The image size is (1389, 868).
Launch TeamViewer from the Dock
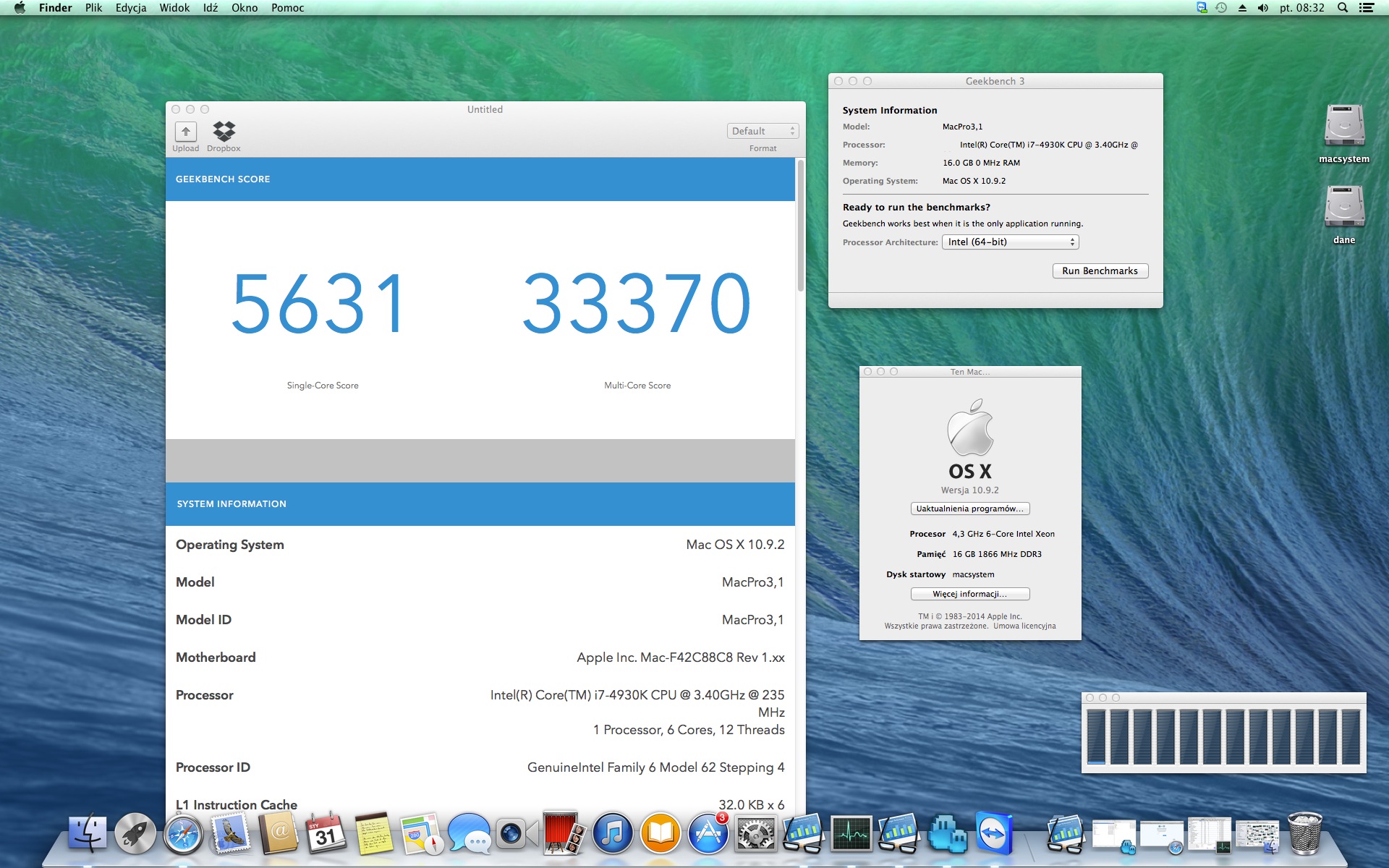pyautogui.click(x=994, y=833)
